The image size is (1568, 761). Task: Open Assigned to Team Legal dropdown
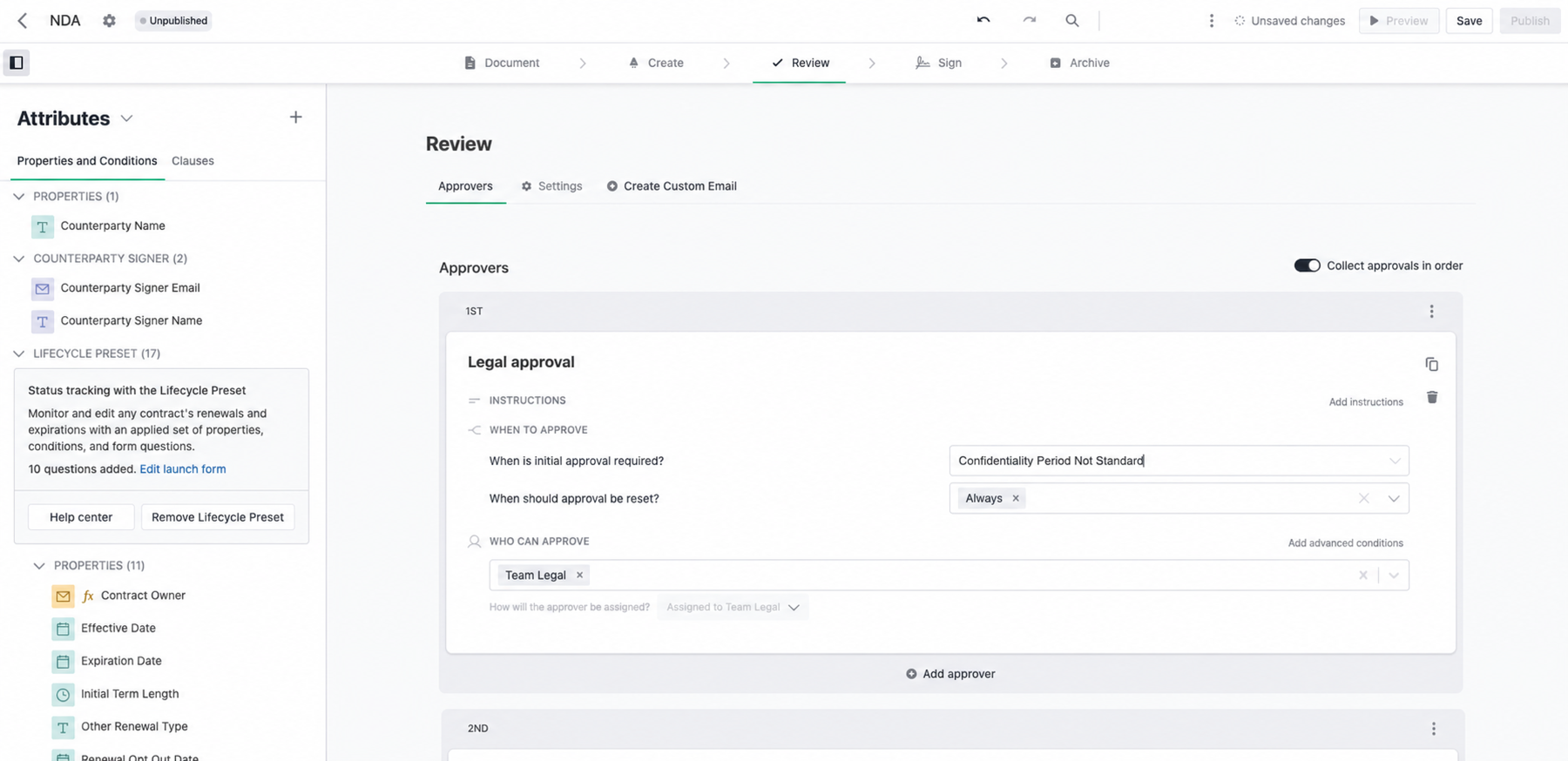[733, 608]
